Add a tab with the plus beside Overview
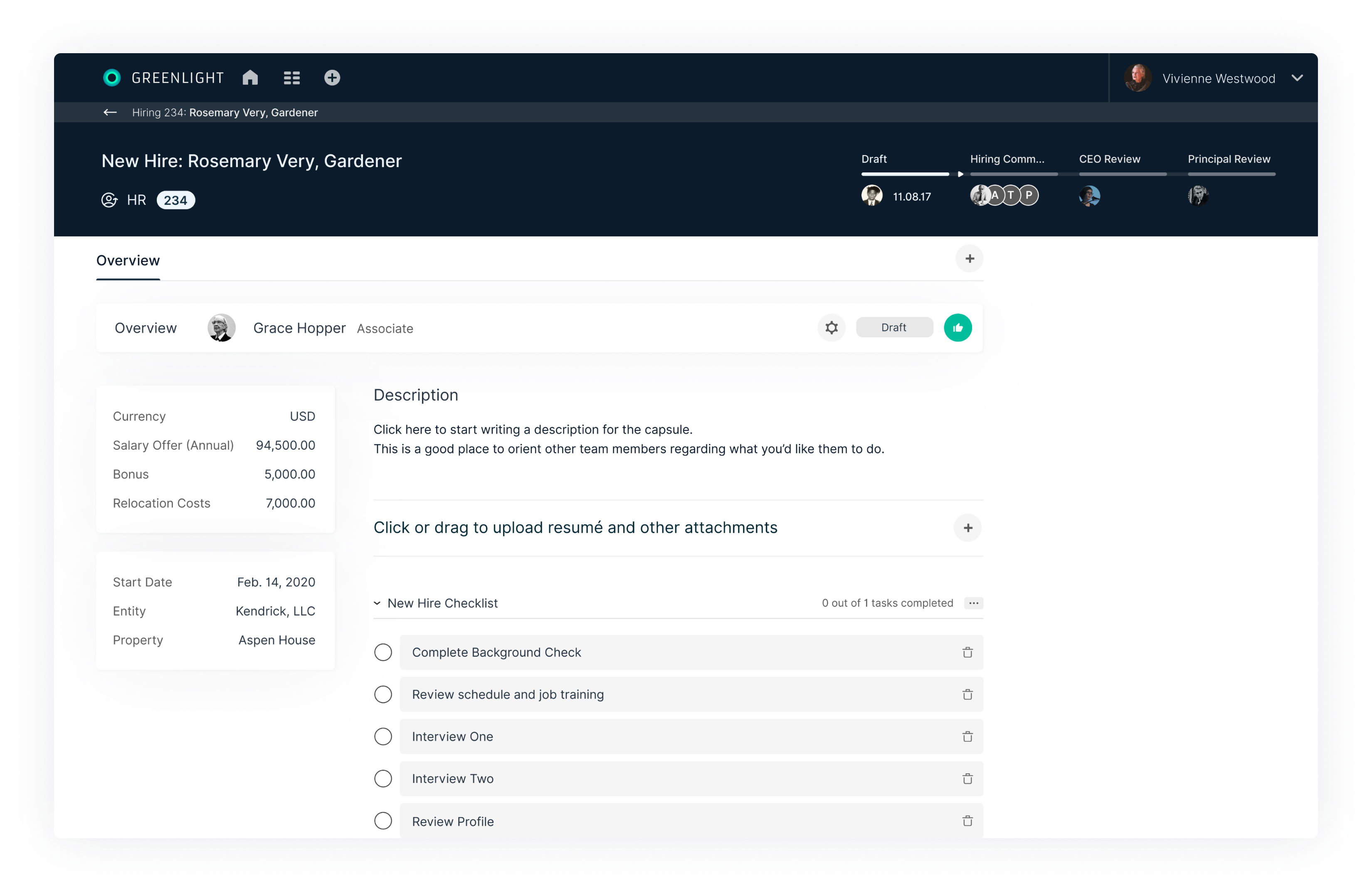The height and width of the screenshot is (893, 1372). point(970,259)
